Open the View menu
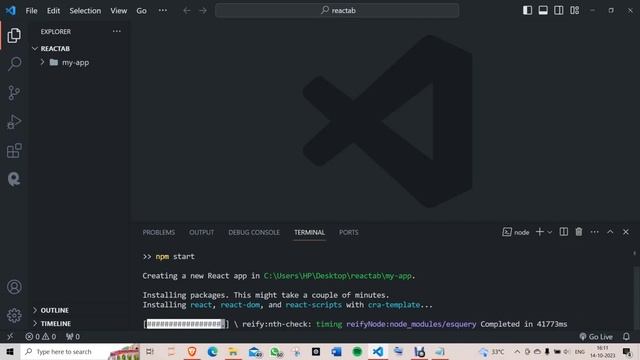Image resolution: width=640 pixels, height=360 pixels. [119, 11]
